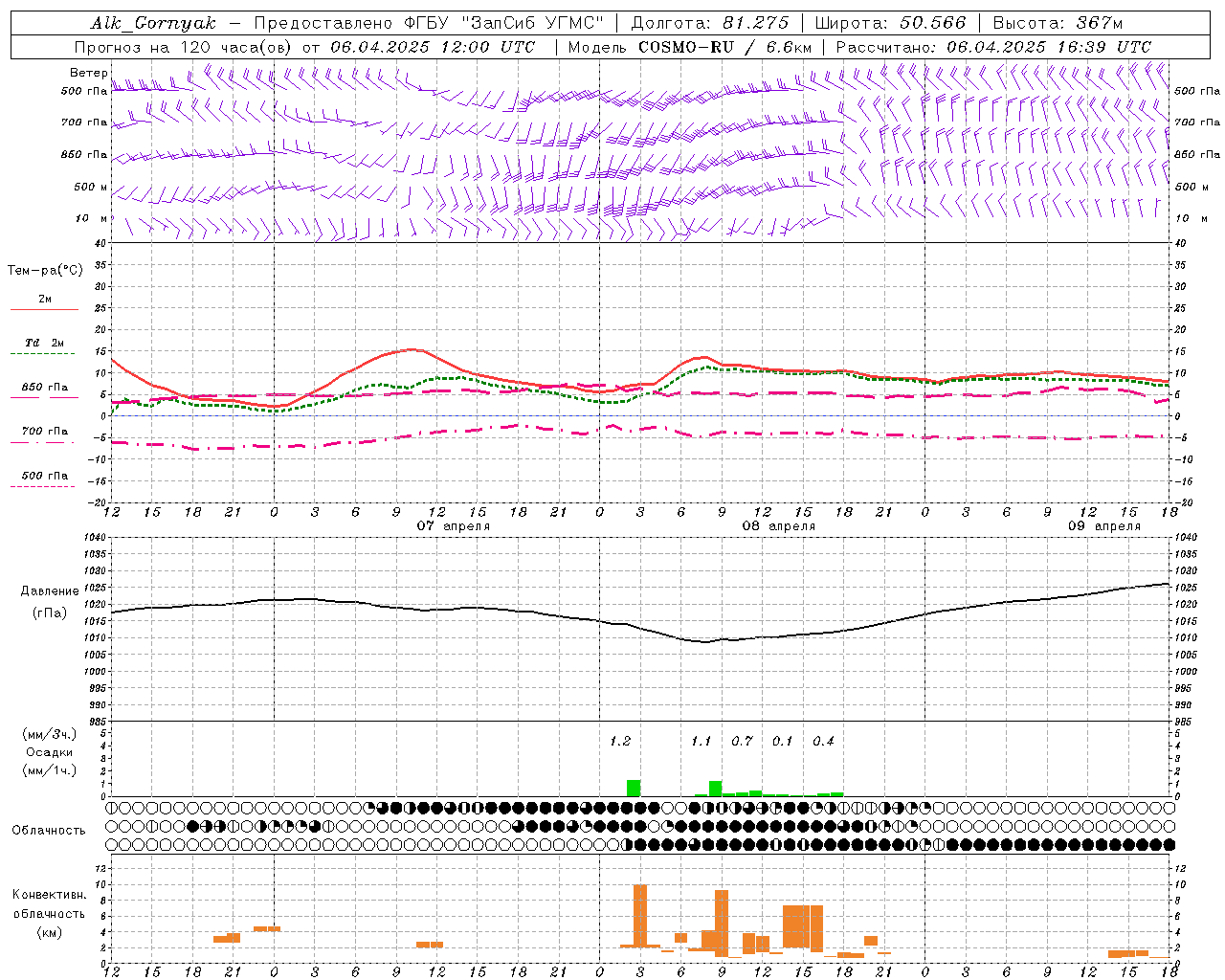Click the 08 апреля date label
Viewport: 1225px width, 980px height.
tap(779, 526)
